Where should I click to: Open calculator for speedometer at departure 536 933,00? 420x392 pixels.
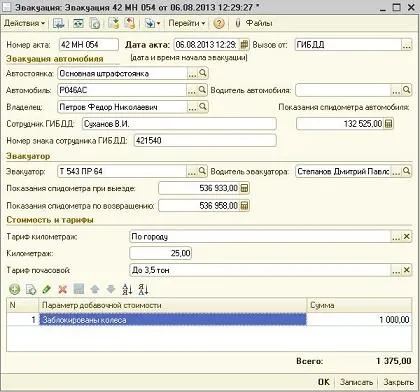[244, 188]
